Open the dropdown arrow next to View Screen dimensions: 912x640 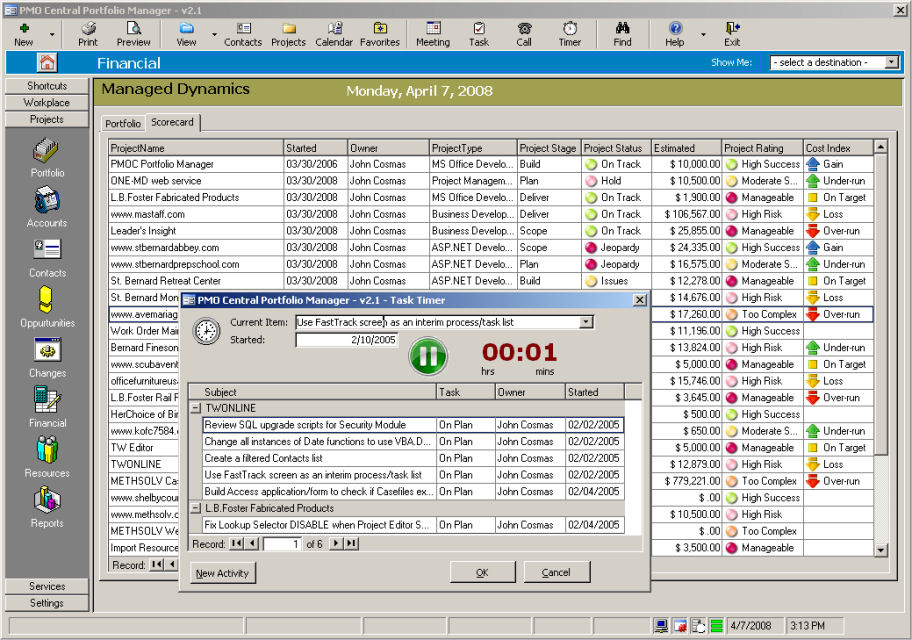[214, 35]
